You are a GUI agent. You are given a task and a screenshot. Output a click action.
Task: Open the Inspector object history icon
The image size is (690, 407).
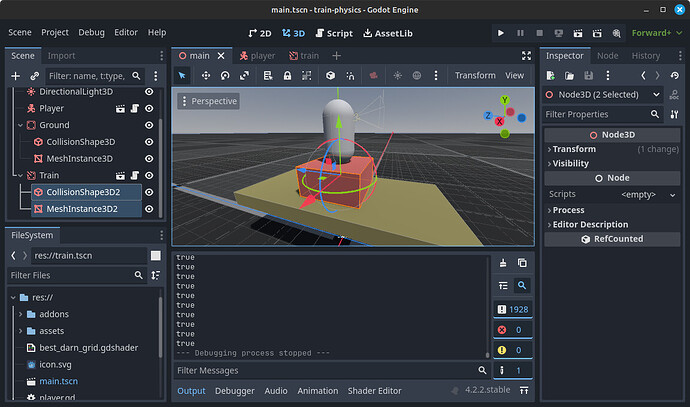pos(675,76)
